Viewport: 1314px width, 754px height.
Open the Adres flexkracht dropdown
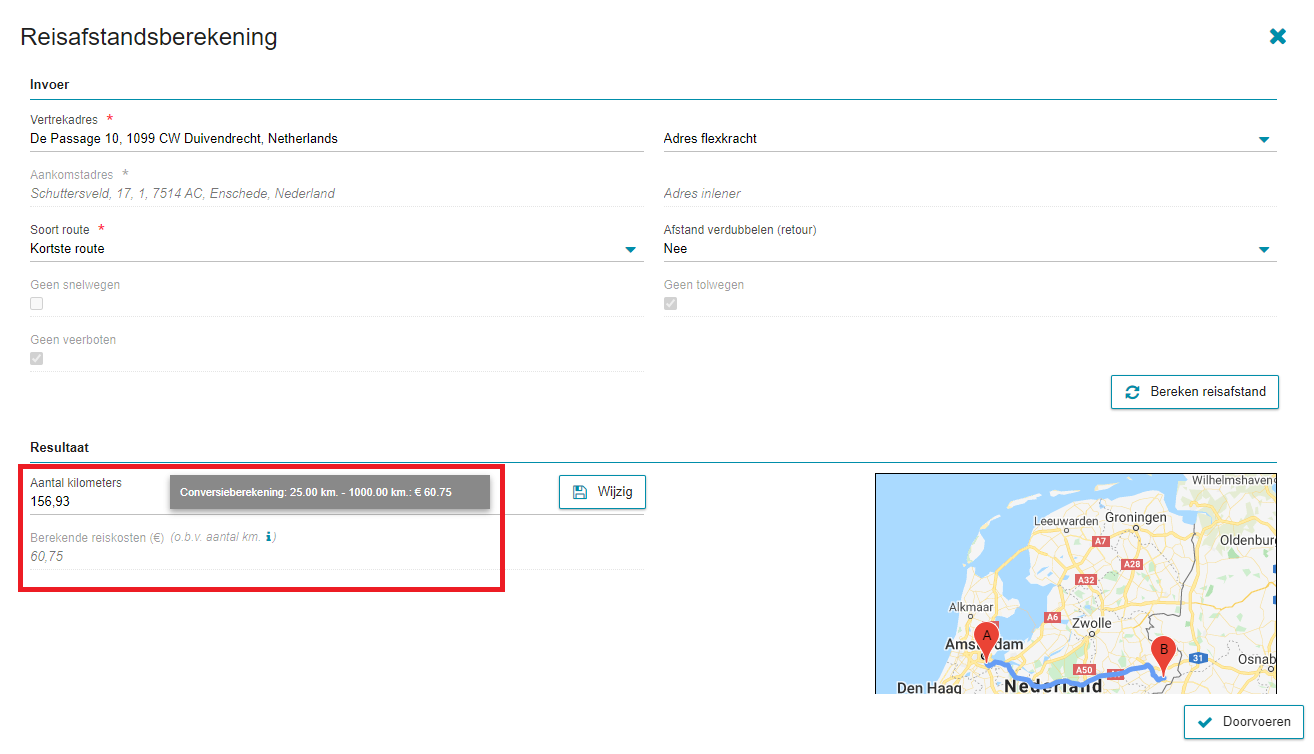970,139
